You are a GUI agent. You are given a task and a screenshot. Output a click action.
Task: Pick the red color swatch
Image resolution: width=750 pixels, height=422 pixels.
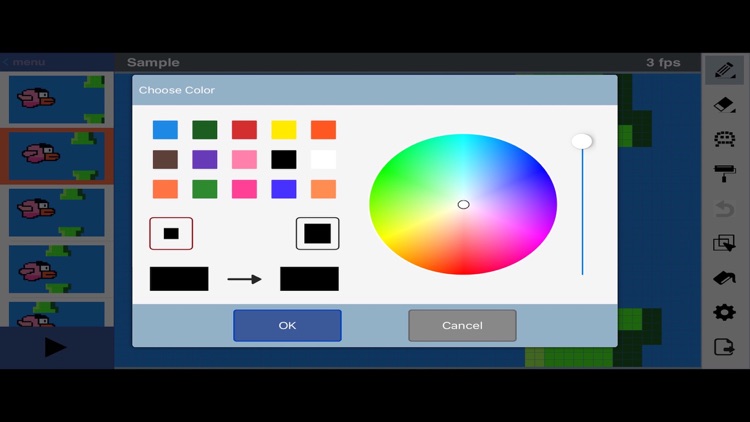point(244,130)
